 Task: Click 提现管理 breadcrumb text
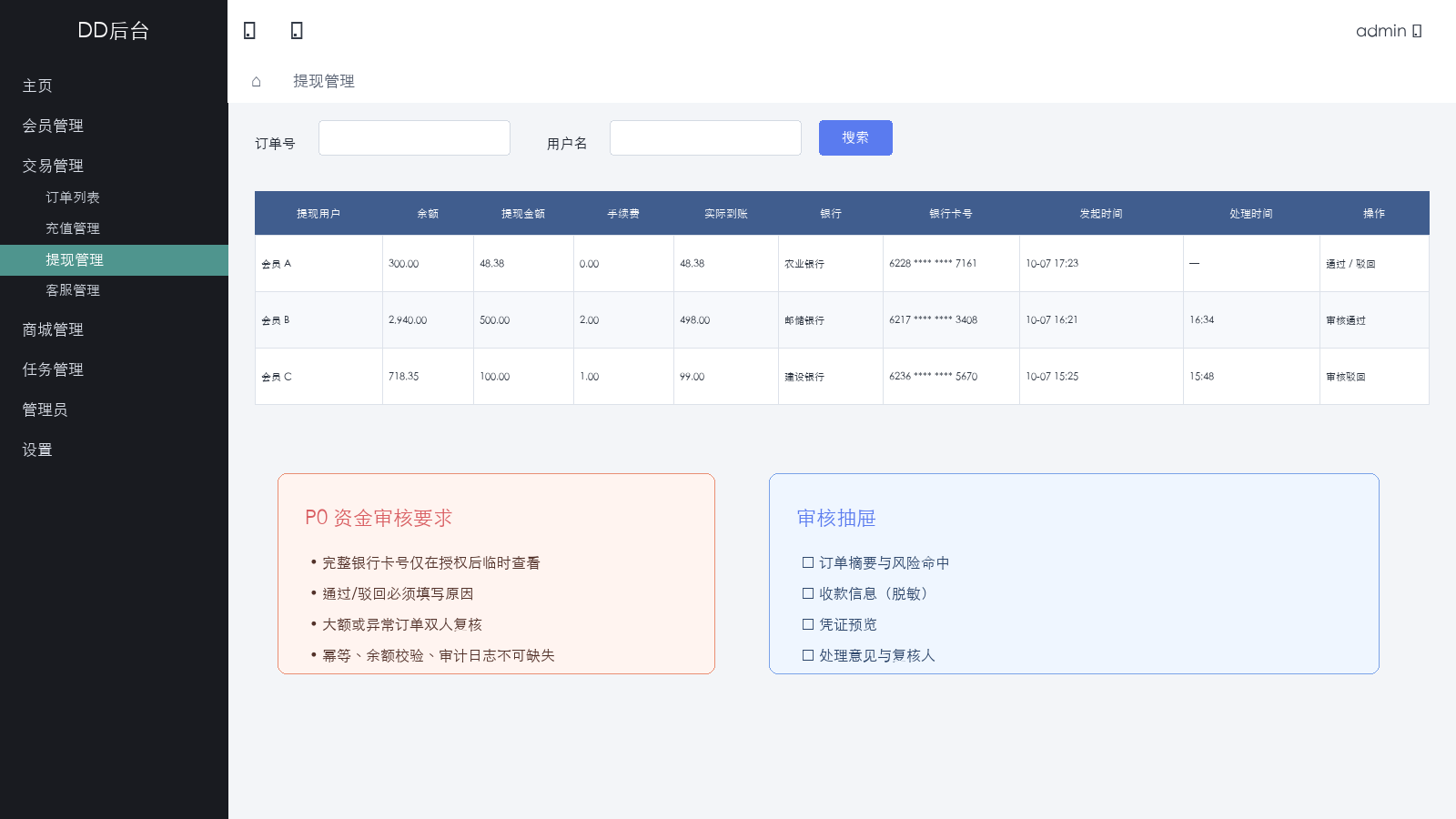coord(324,81)
